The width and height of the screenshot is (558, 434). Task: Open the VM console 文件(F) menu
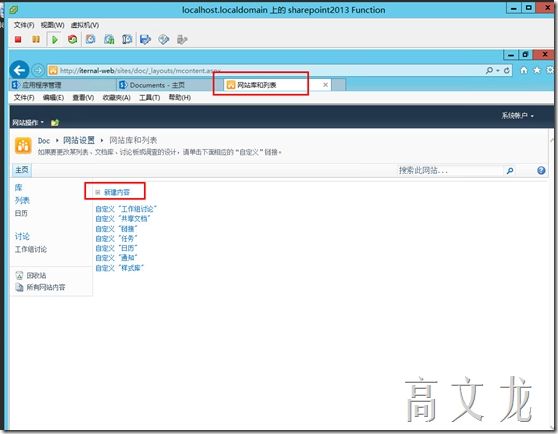(x=24, y=25)
